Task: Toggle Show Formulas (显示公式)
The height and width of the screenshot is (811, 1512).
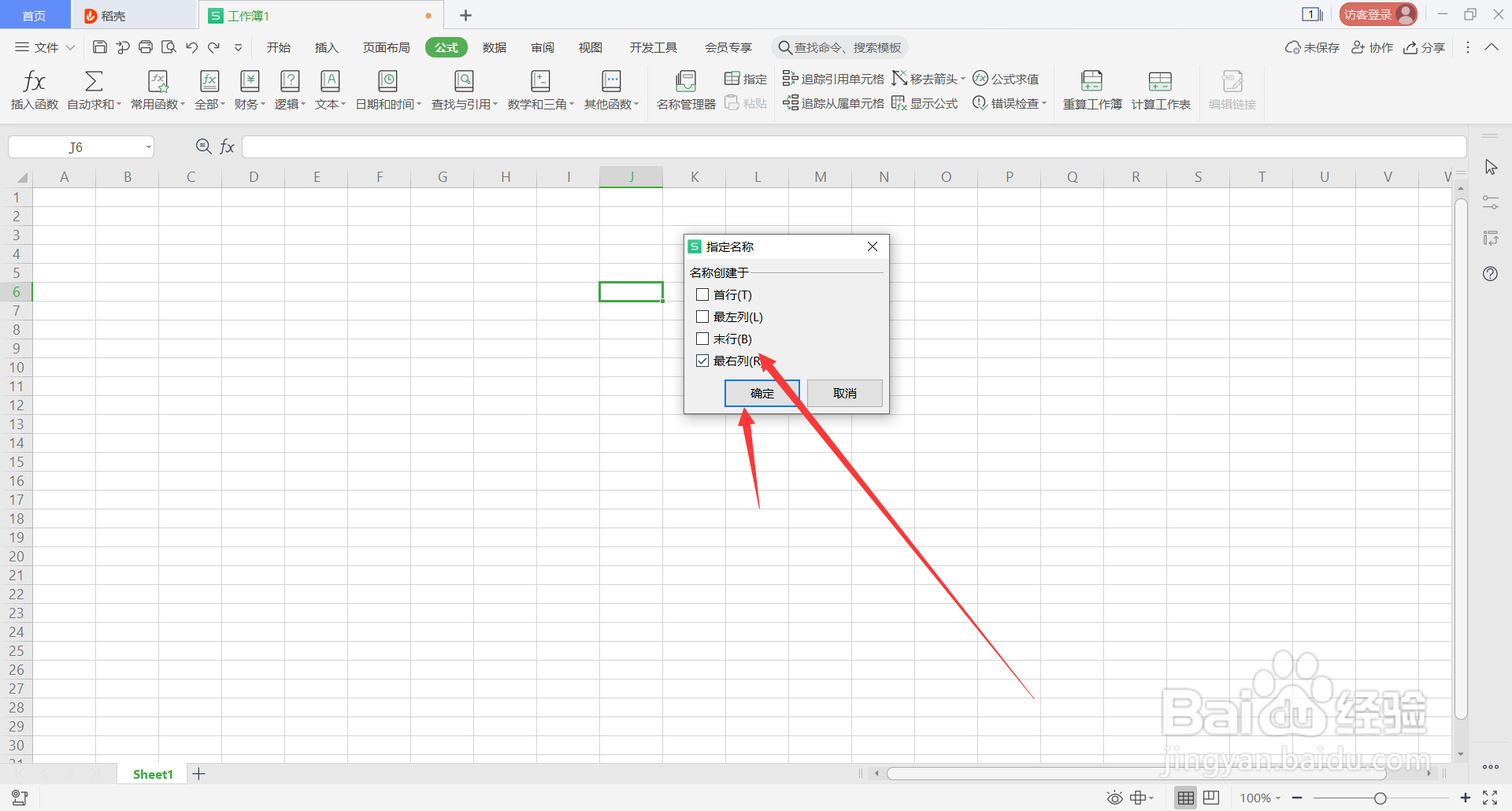Action: click(x=925, y=103)
